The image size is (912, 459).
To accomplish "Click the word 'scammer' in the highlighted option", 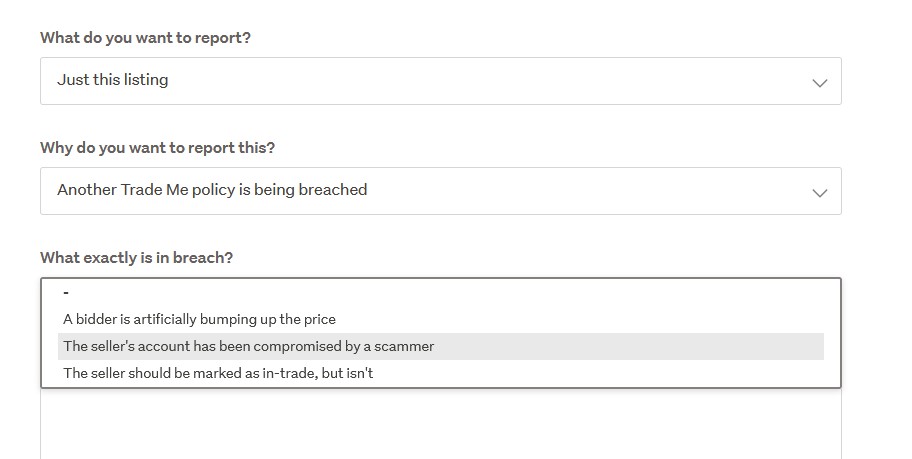I will tap(405, 347).
